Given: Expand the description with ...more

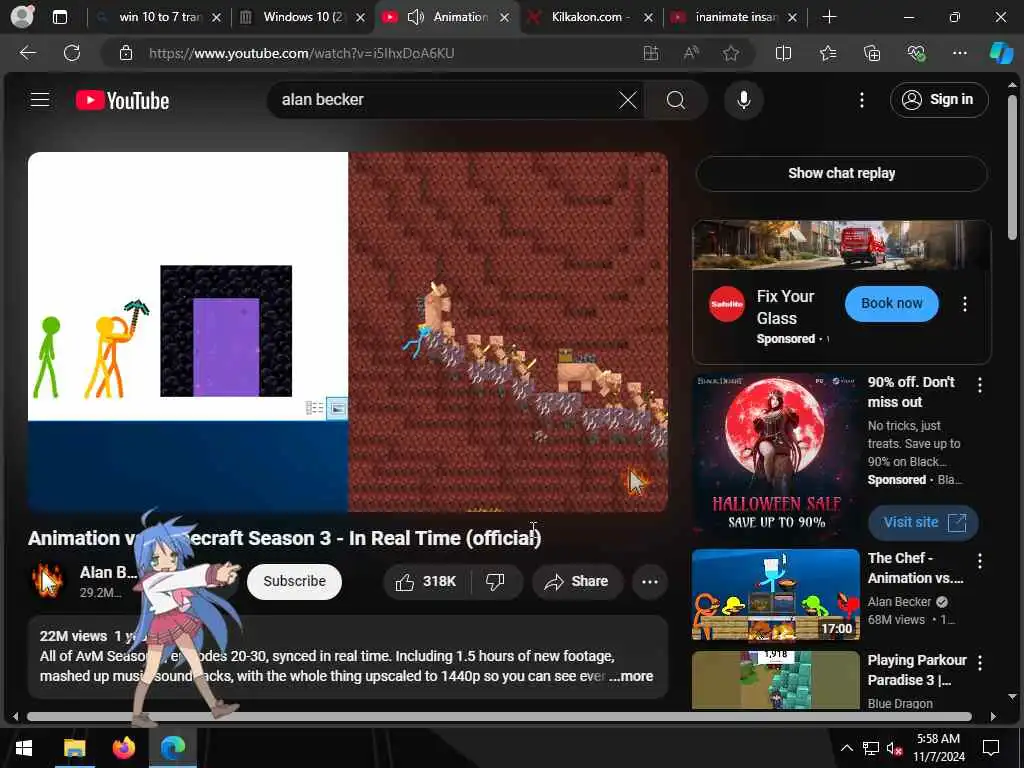Looking at the screenshot, I should [631, 676].
